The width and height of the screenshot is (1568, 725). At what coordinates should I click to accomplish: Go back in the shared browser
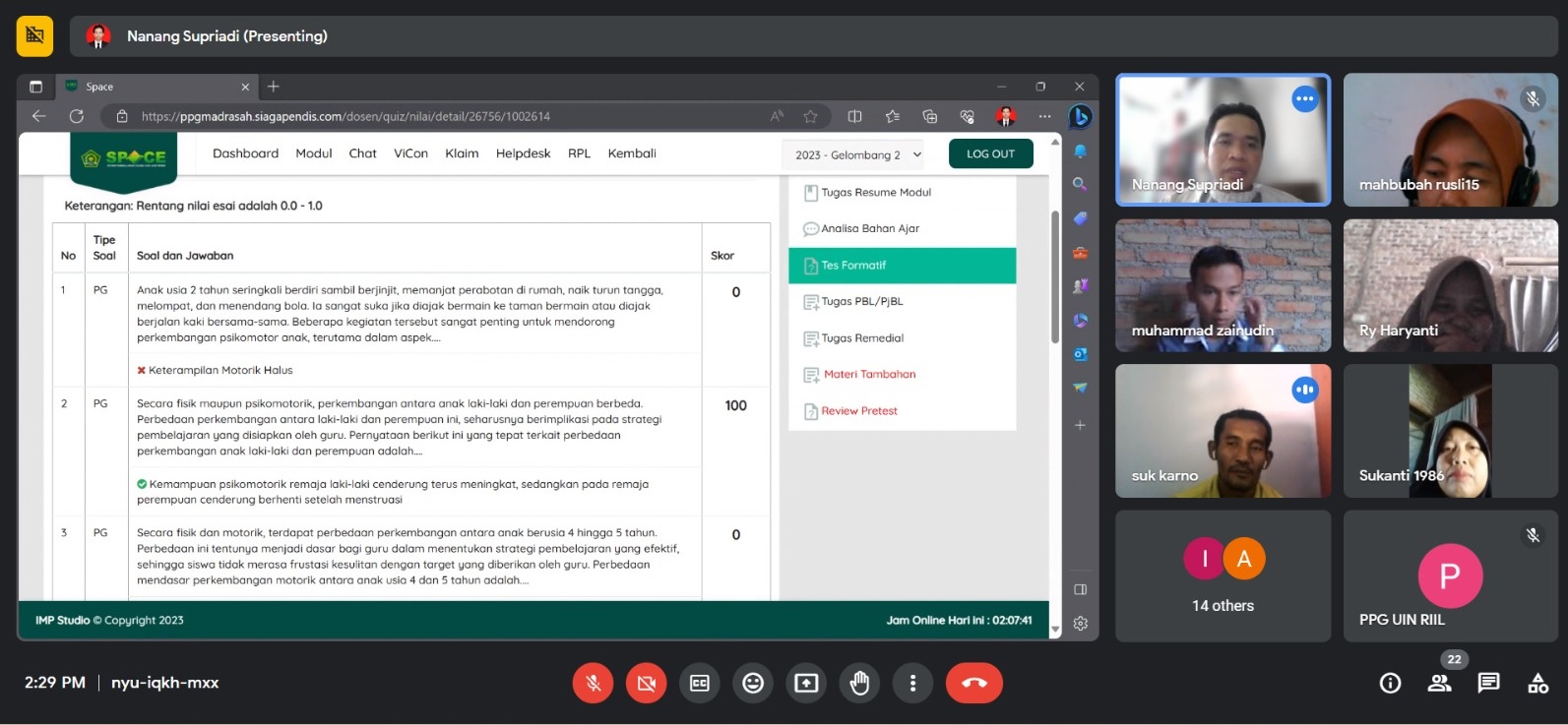pos(39,116)
